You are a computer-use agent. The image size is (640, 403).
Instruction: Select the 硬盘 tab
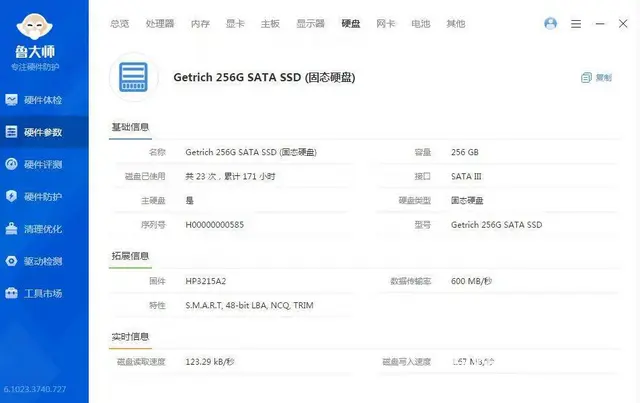(x=351, y=24)
